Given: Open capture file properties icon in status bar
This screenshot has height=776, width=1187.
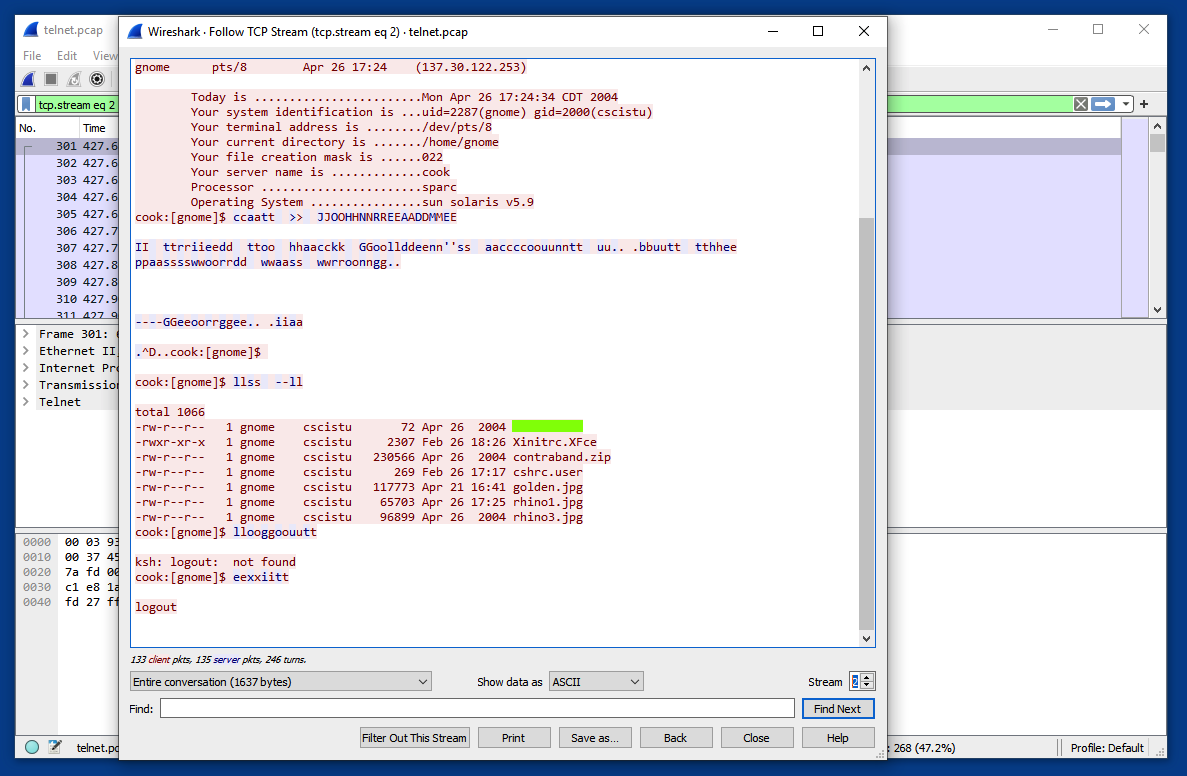Looking at the screenshot, I should point(55,747).
